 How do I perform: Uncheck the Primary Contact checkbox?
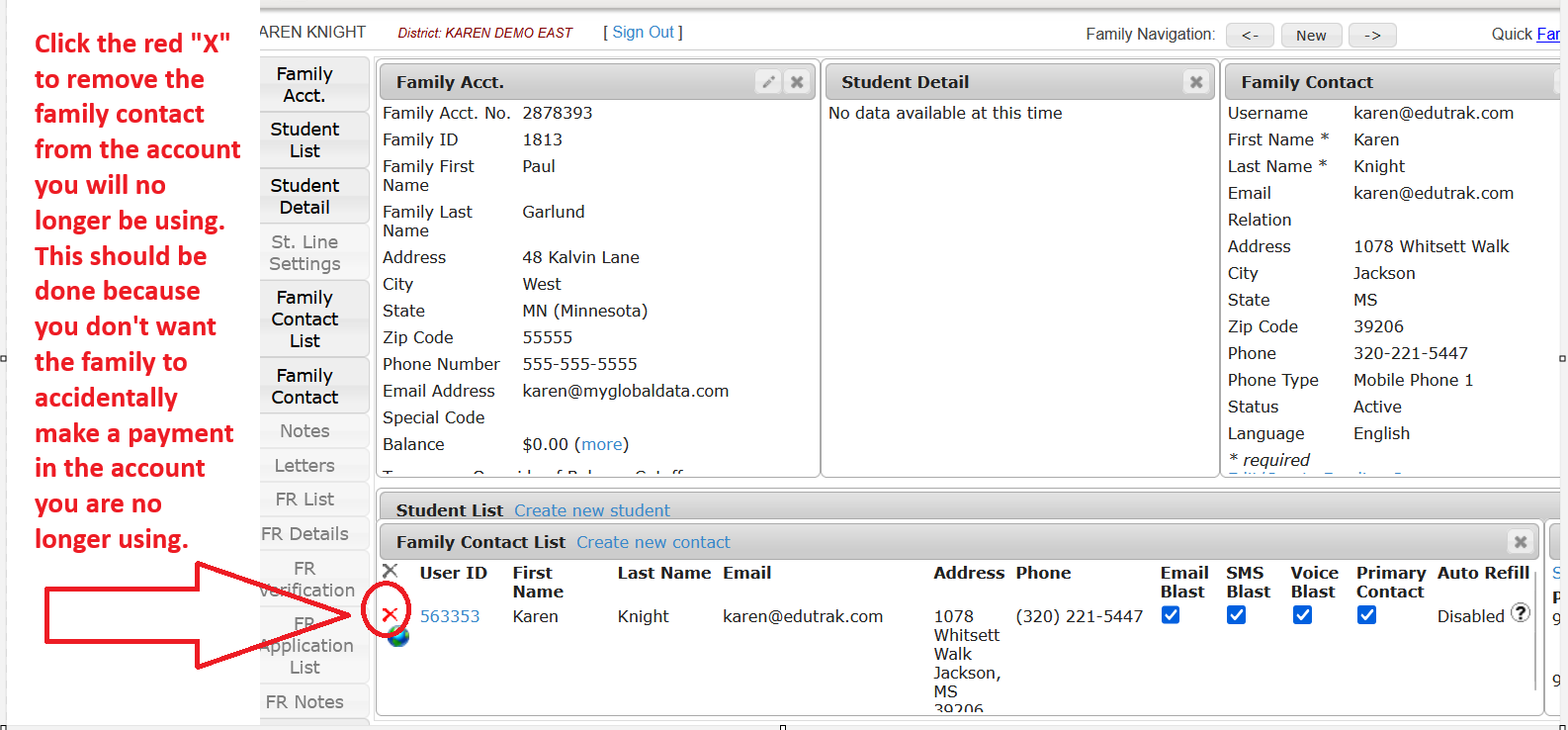coord(1366,615)
